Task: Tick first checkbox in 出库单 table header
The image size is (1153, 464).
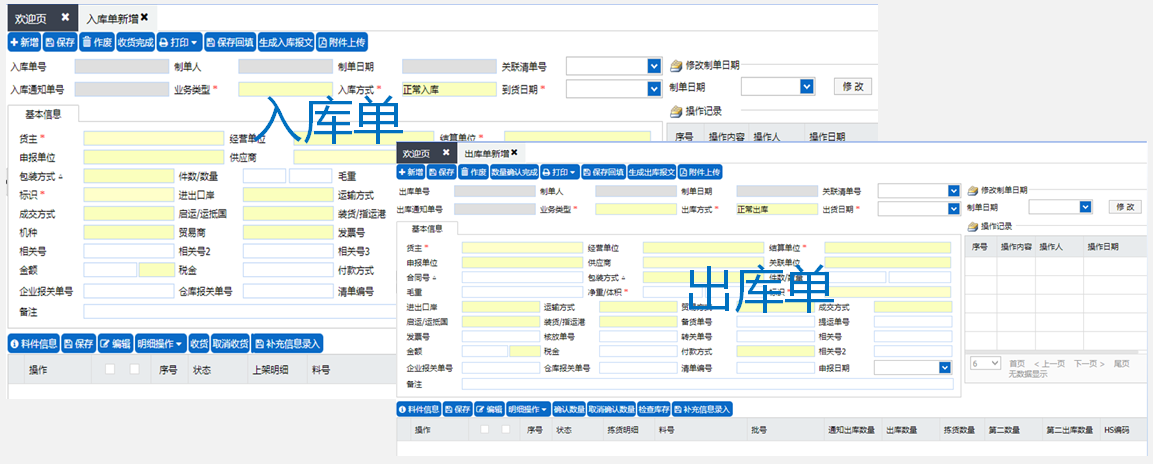Action: pos(484,429)
